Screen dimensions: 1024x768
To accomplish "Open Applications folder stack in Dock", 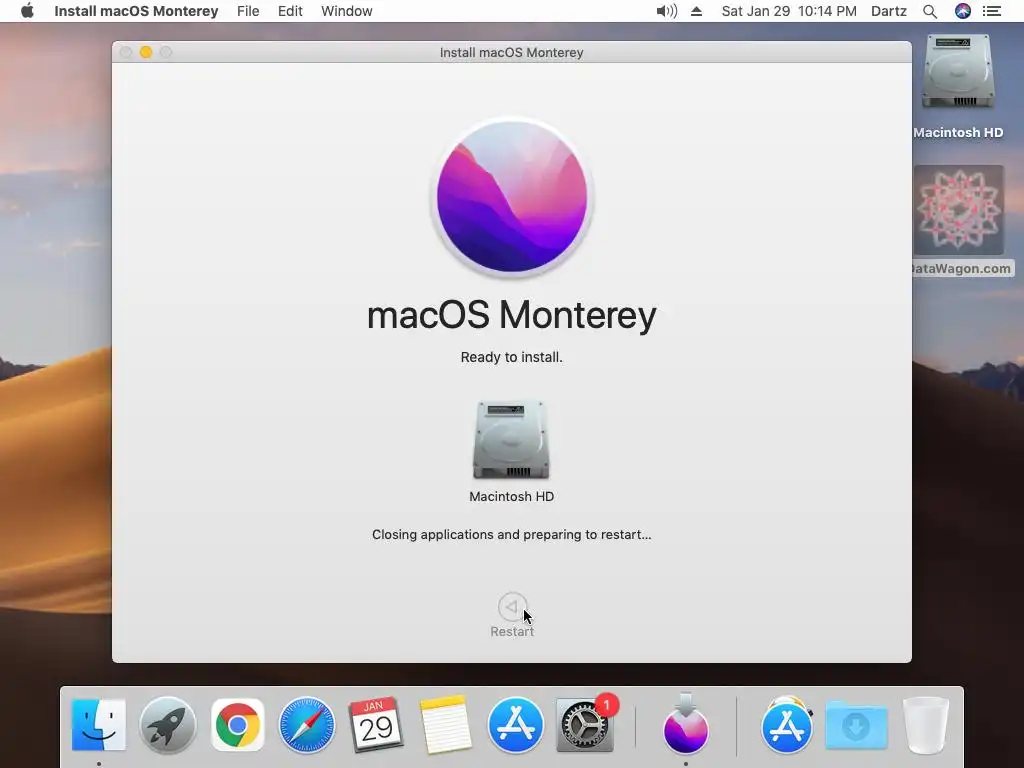I will point(786,725).
